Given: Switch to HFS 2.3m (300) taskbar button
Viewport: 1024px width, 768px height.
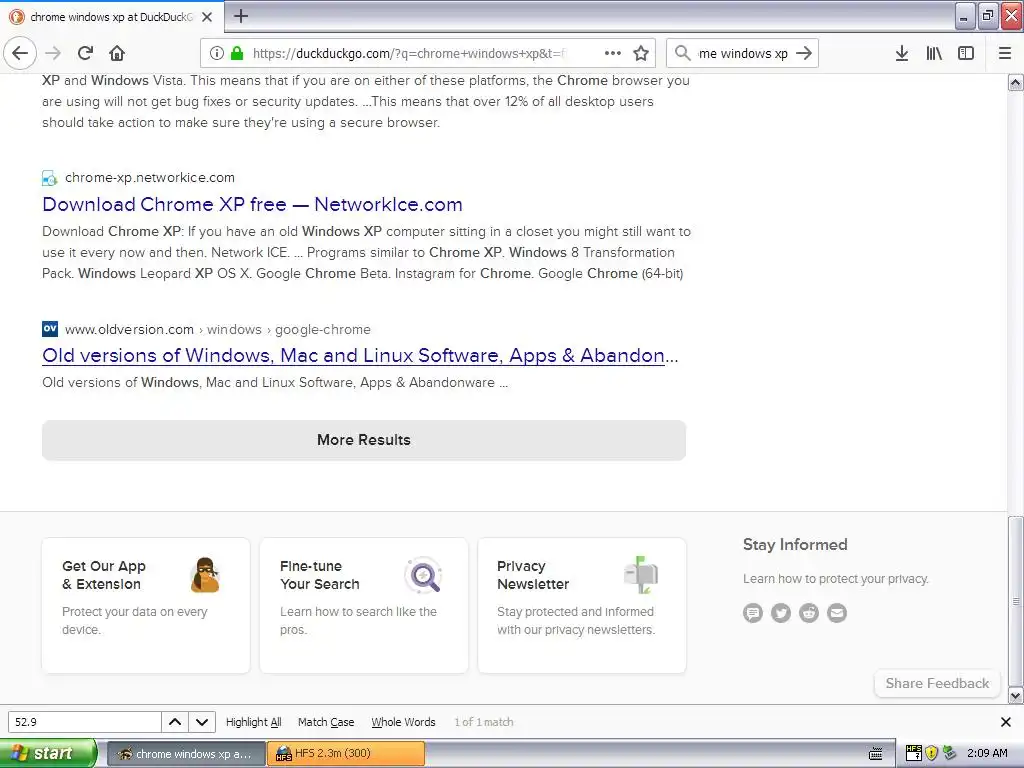Looking at the screenshot, I should (x=346, y=754).
